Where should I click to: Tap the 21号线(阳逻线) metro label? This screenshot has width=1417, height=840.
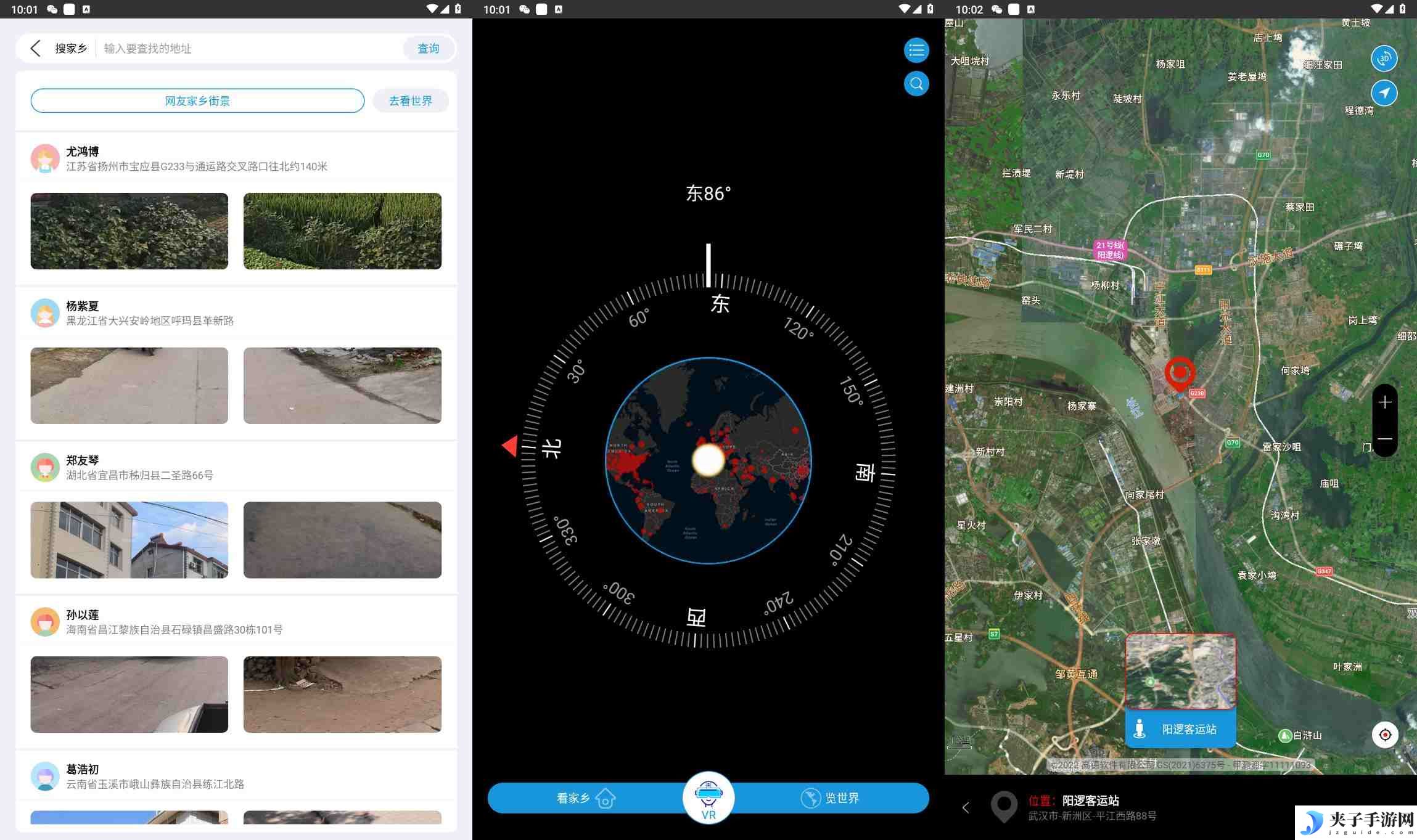(x=1110, y=250)
